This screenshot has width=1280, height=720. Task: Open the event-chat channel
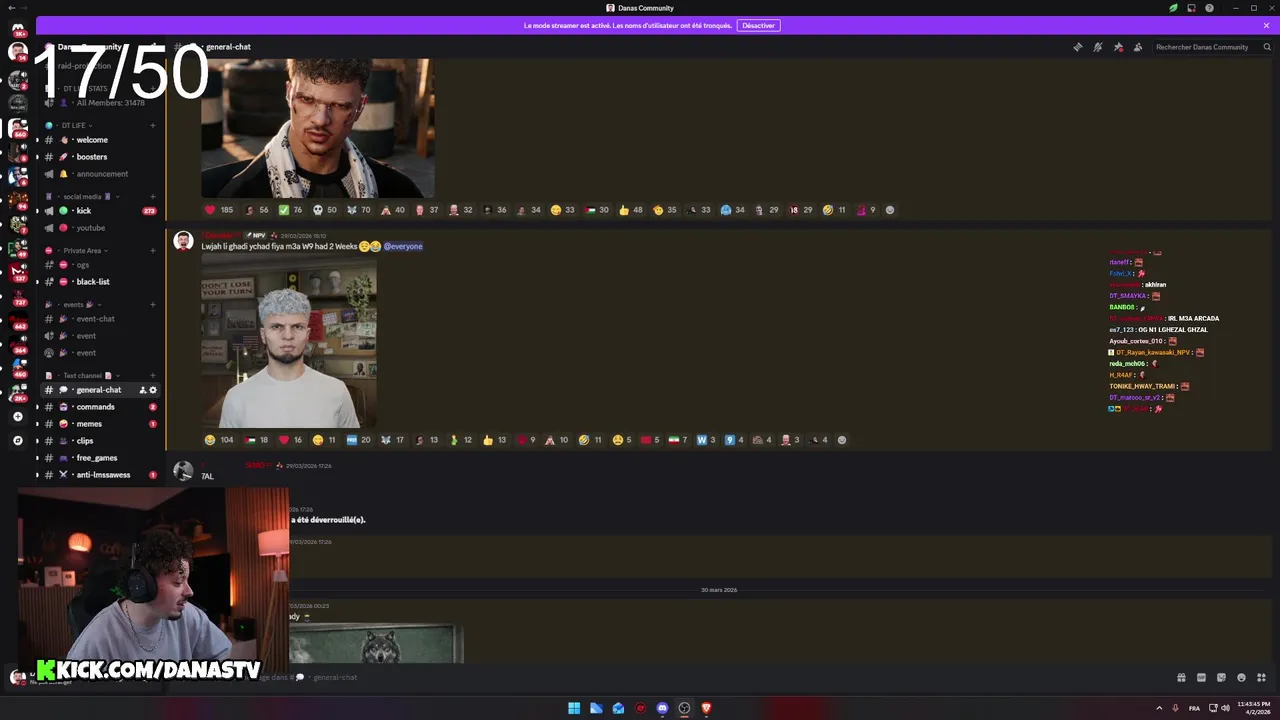tap(98, 319)
